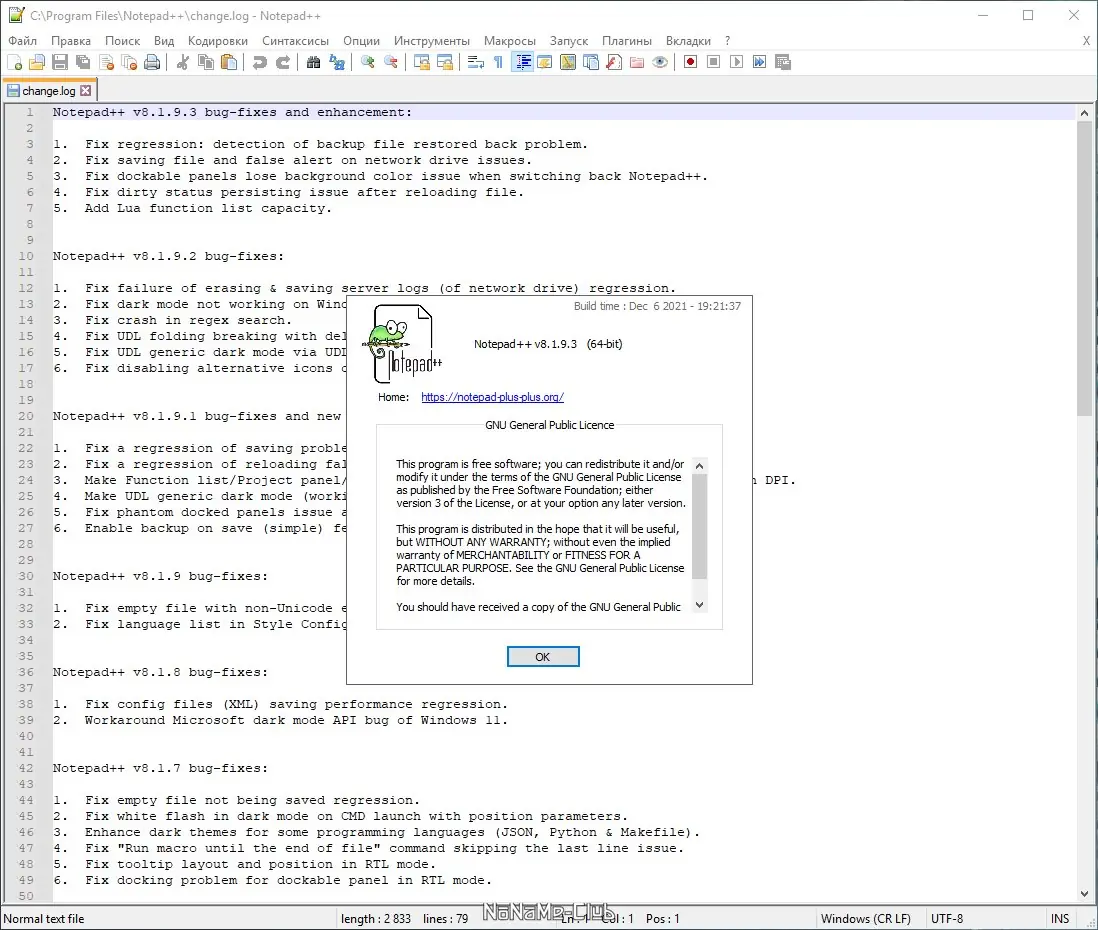Open the Синтаксисы menu
1098x930 pixels.
pos(296,41)
